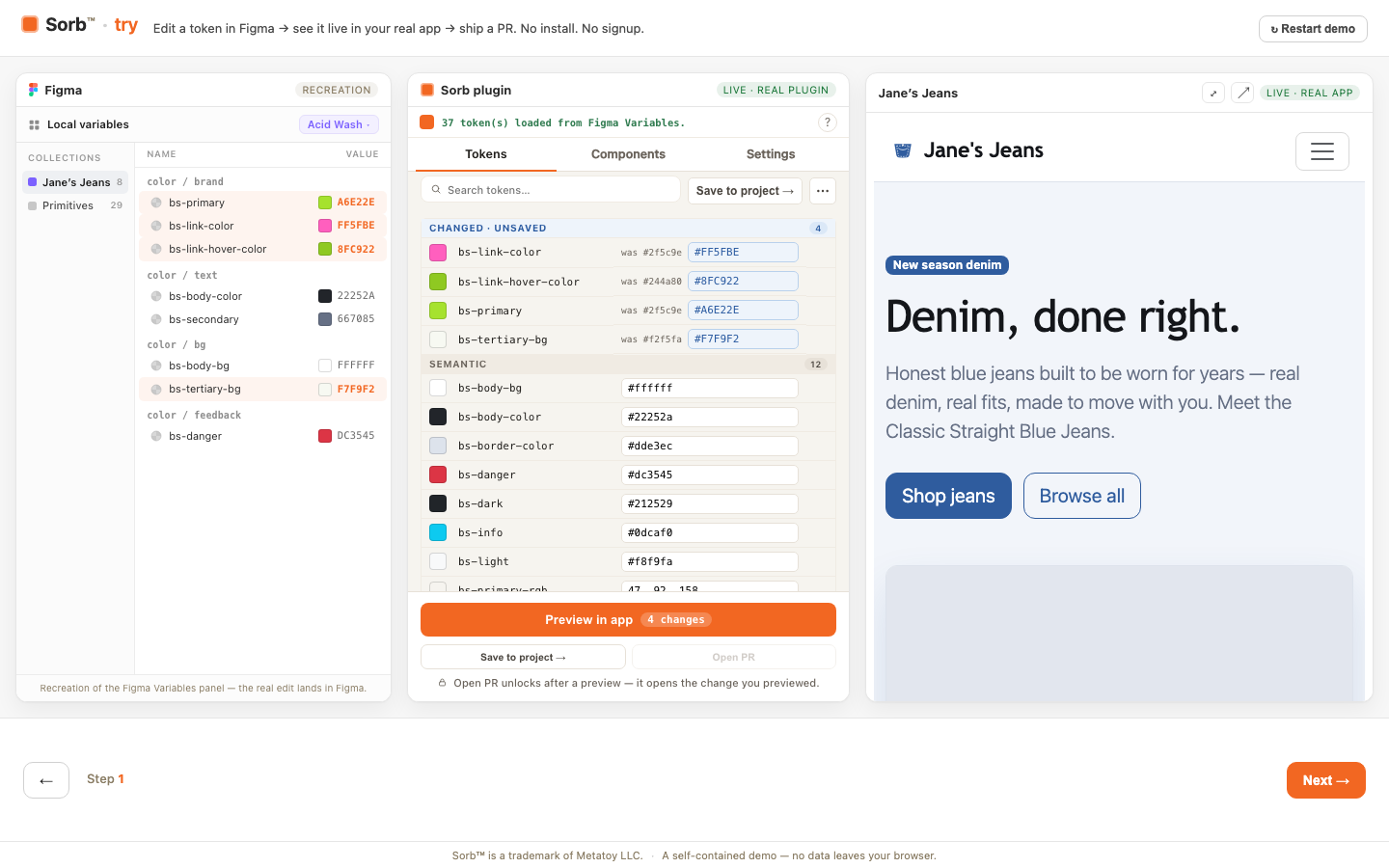Edit the bs-tertiary-bg hex value field
Image resolution: width=1389 pixels, height=868 pixels.
pyautogui.click(x=743, y=339)
